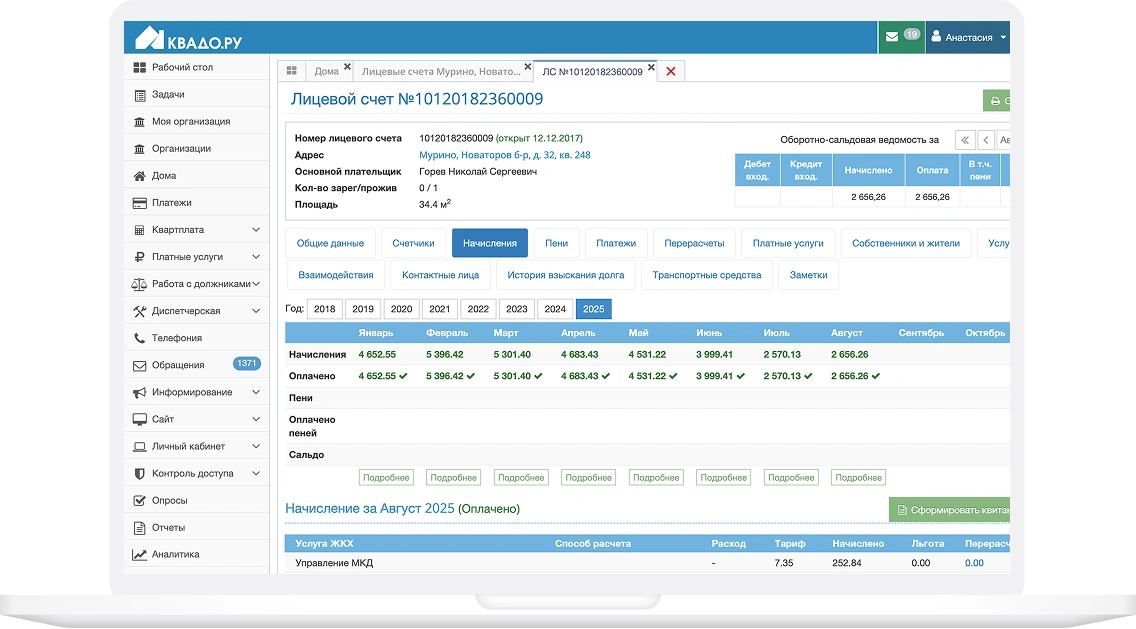Open the Анастасия user dropdown
This screenshot has width=1136, height=629.
[x=967, y=37]
